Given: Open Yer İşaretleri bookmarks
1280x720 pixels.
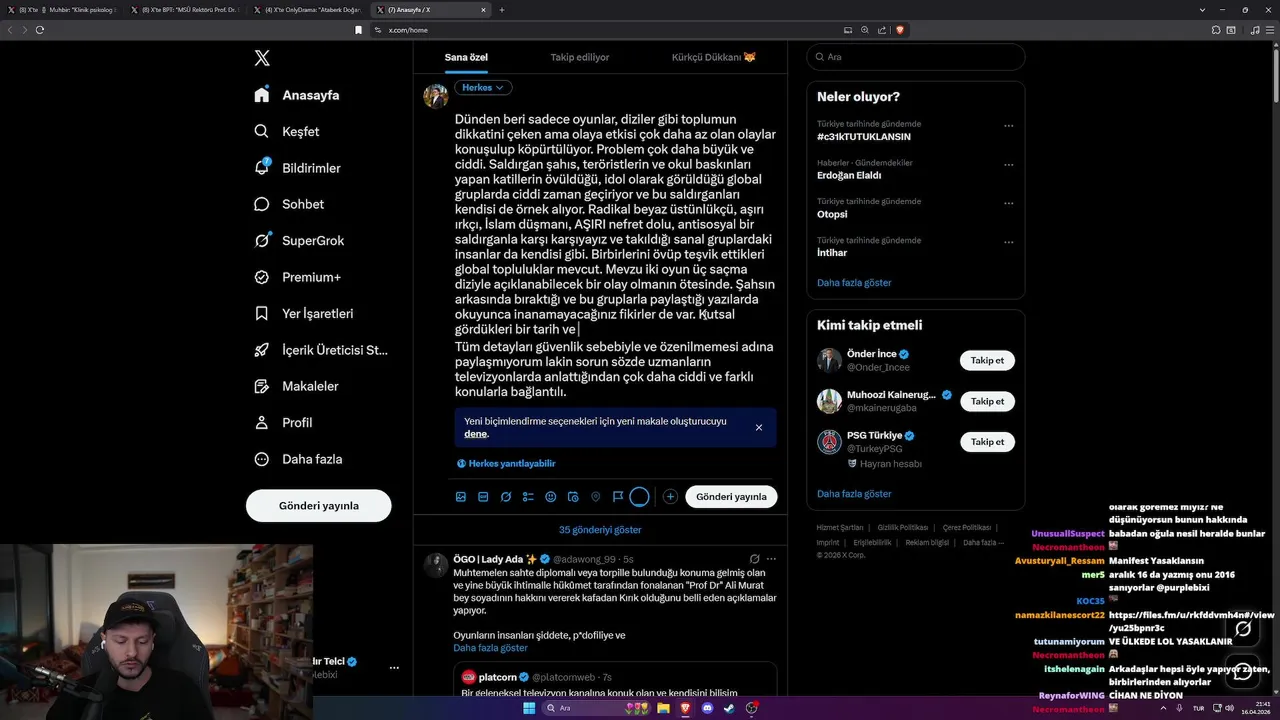Looking at the screenshot, I should (x=304, y=313).
